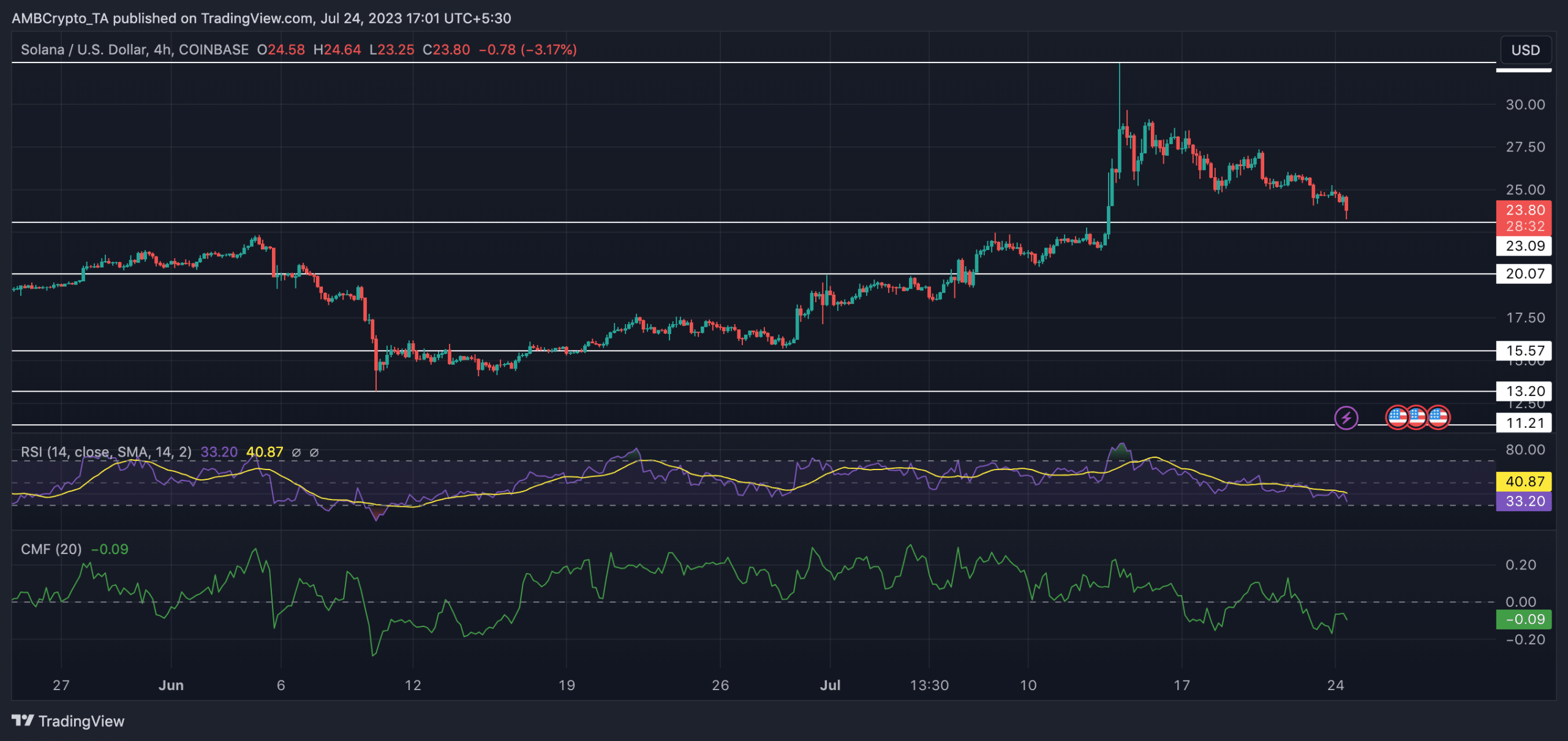Select the 23.09 horizontal line price label
This screenshot has width=1568, height=741.
(x=1524, y=246)
